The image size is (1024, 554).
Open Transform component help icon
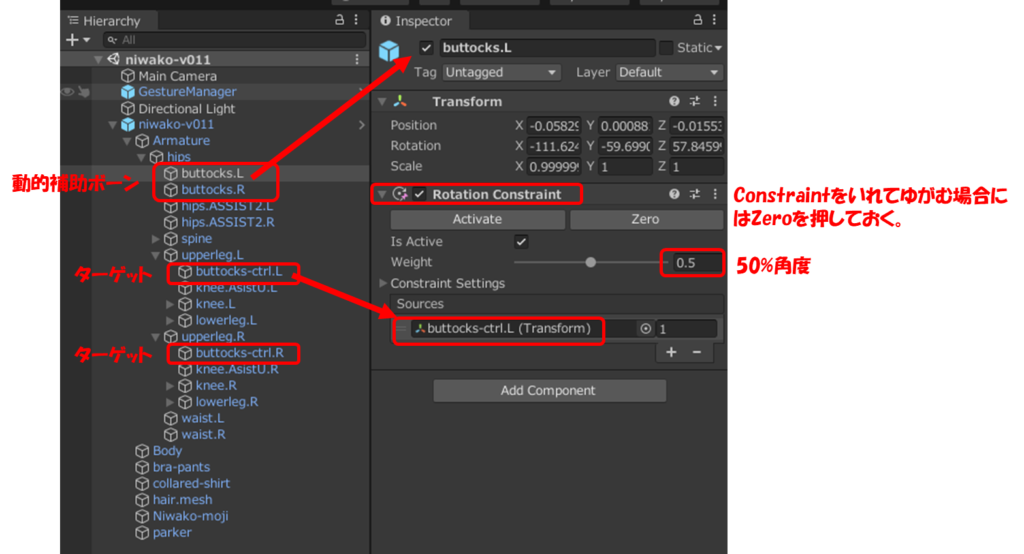tap(674, 102)
